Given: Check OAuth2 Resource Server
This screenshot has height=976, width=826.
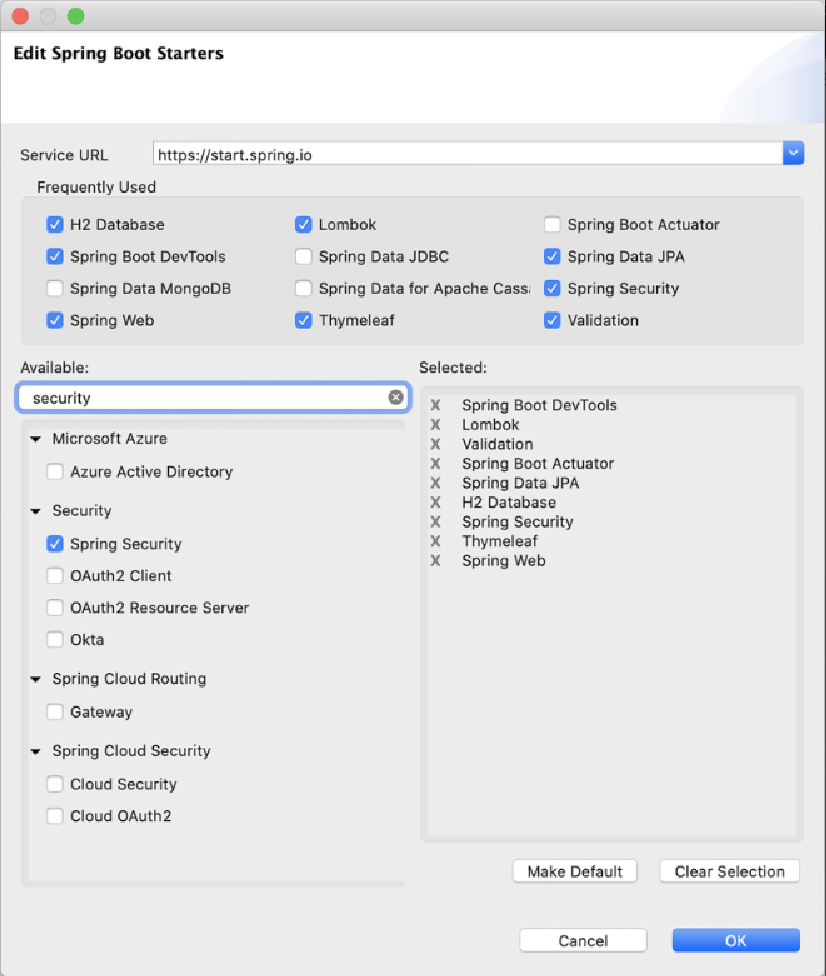Looking at the screenshot, I should [55, 608].
